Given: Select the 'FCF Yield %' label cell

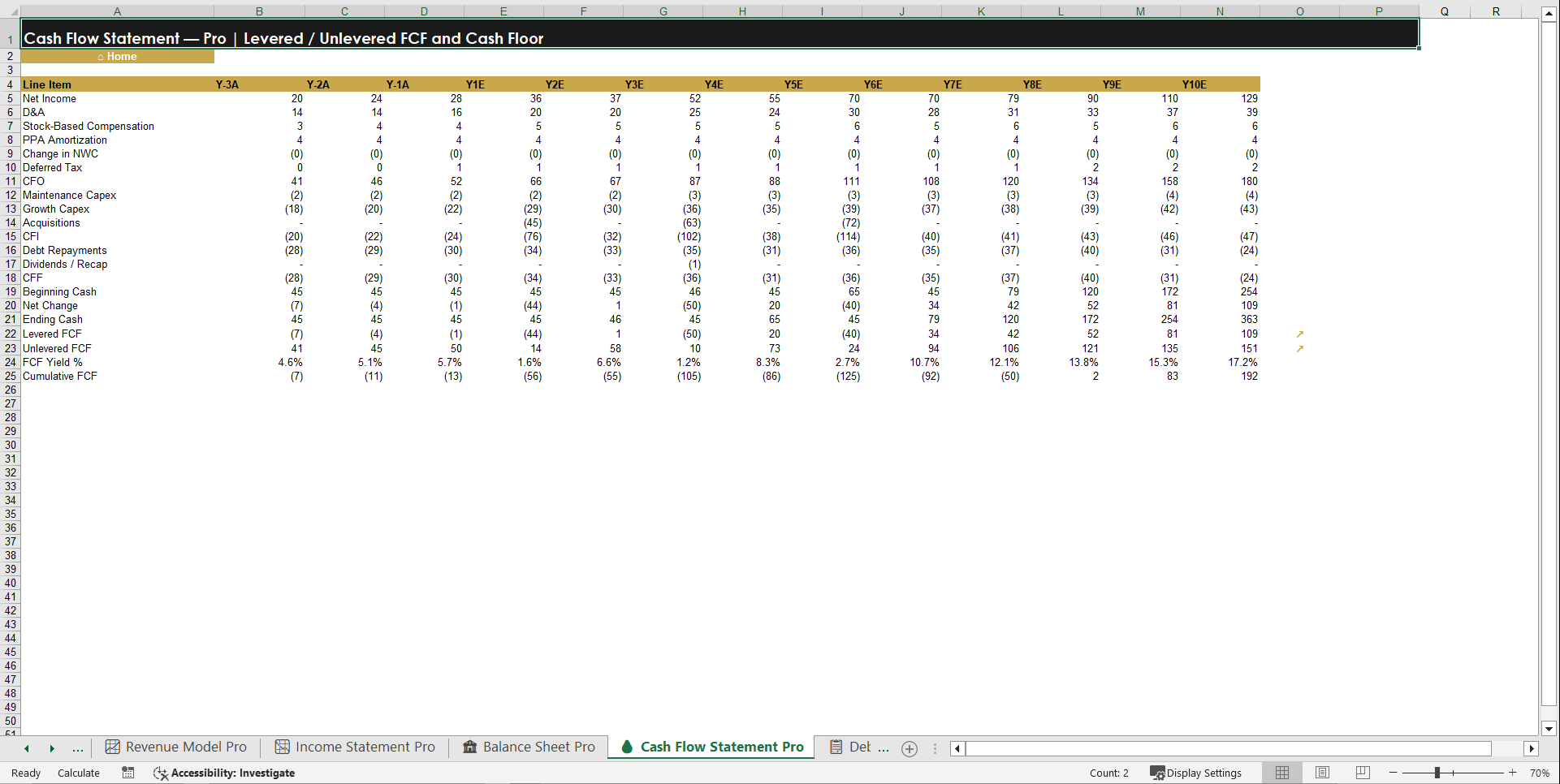Looking at the screenshot, I should [x=117, y=363].
